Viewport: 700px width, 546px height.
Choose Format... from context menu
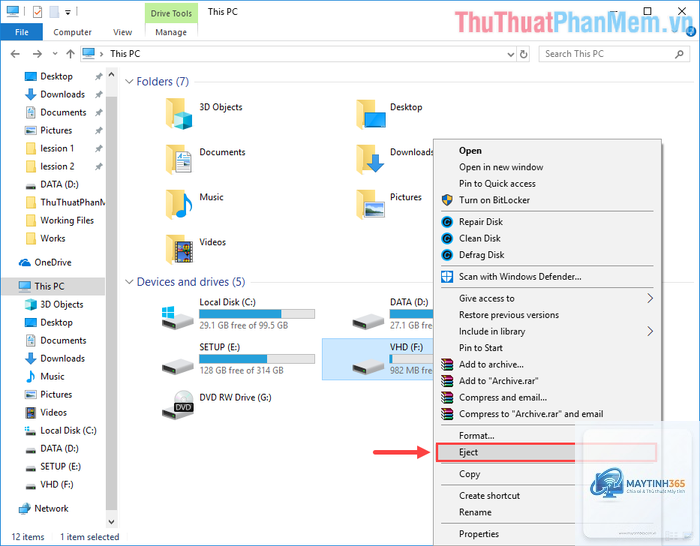476,436
